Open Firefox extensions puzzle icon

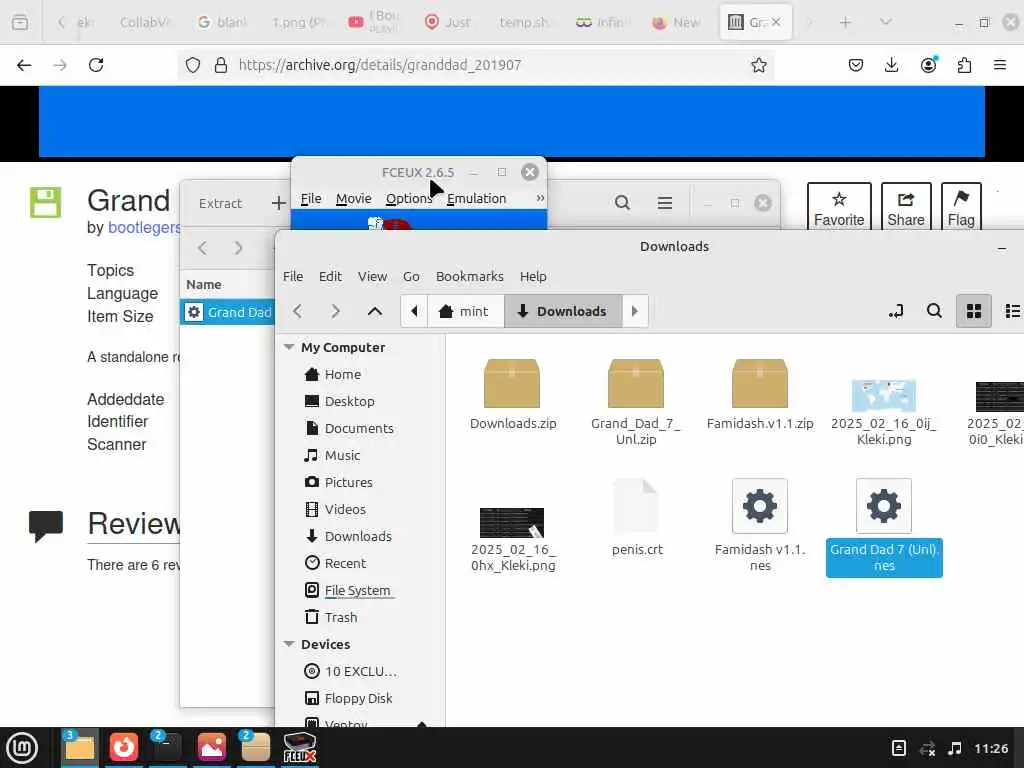pyautogui.click(x=964, y=65)
